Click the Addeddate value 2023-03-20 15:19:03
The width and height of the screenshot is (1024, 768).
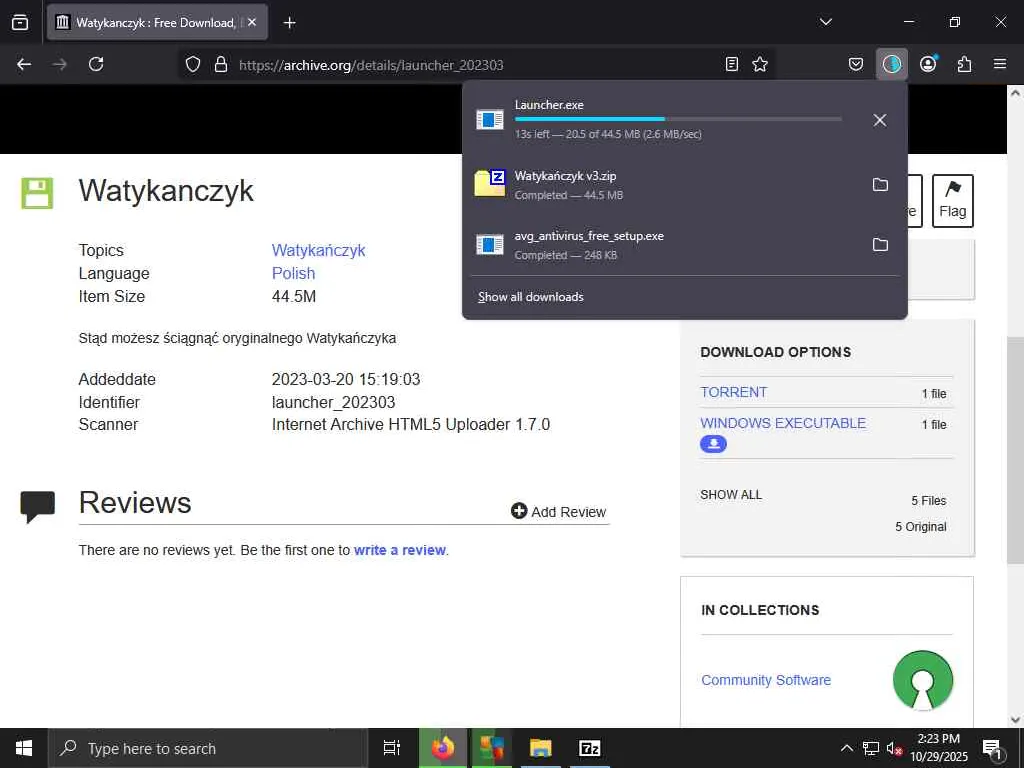346,379
